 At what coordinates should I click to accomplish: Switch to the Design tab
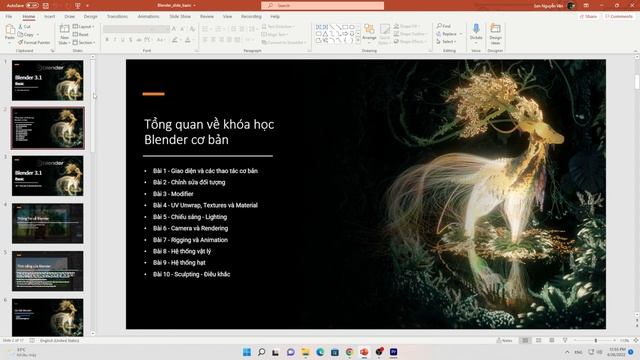[91, 16]
